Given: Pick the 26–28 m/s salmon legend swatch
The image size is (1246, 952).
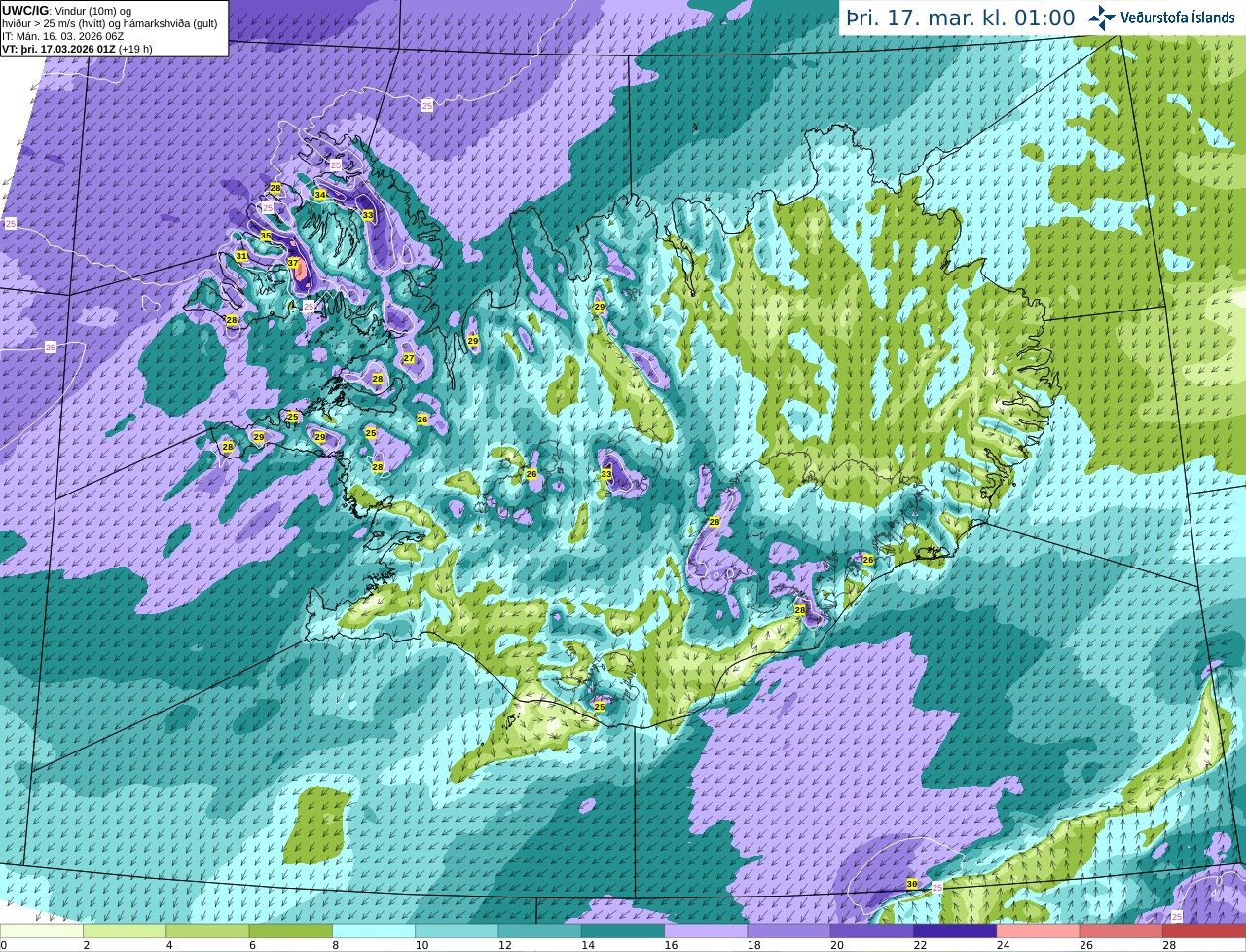Looking at the screenshot, I should (x=1121, y=932).
